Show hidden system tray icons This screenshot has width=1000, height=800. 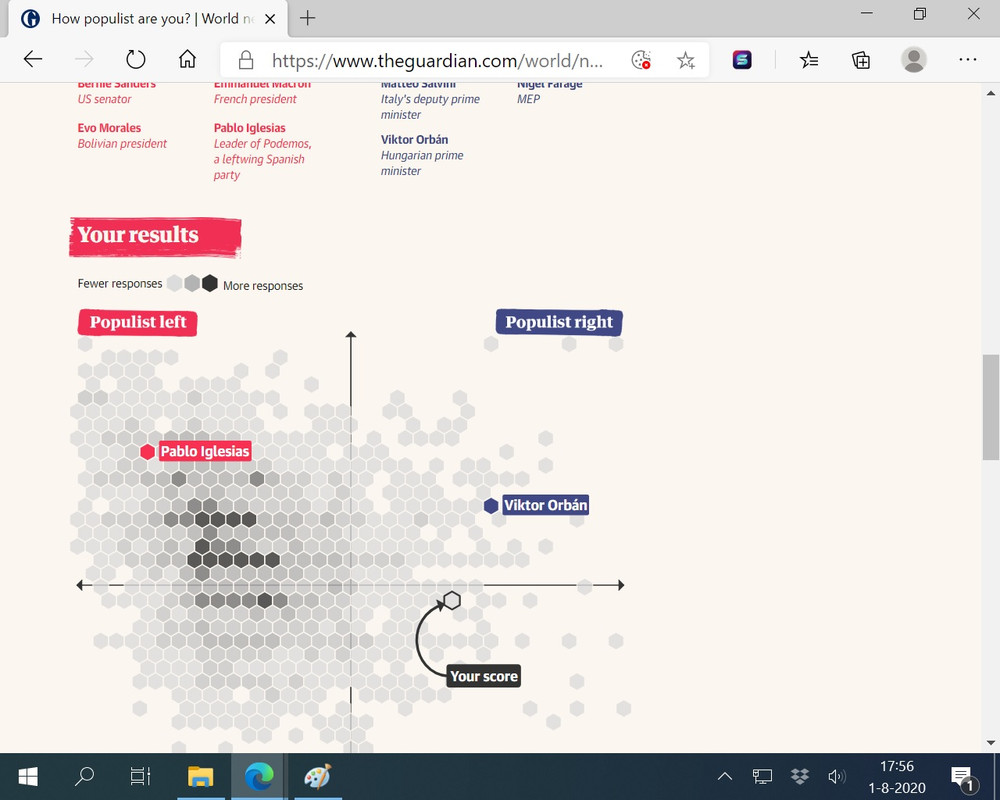[724, 776]
